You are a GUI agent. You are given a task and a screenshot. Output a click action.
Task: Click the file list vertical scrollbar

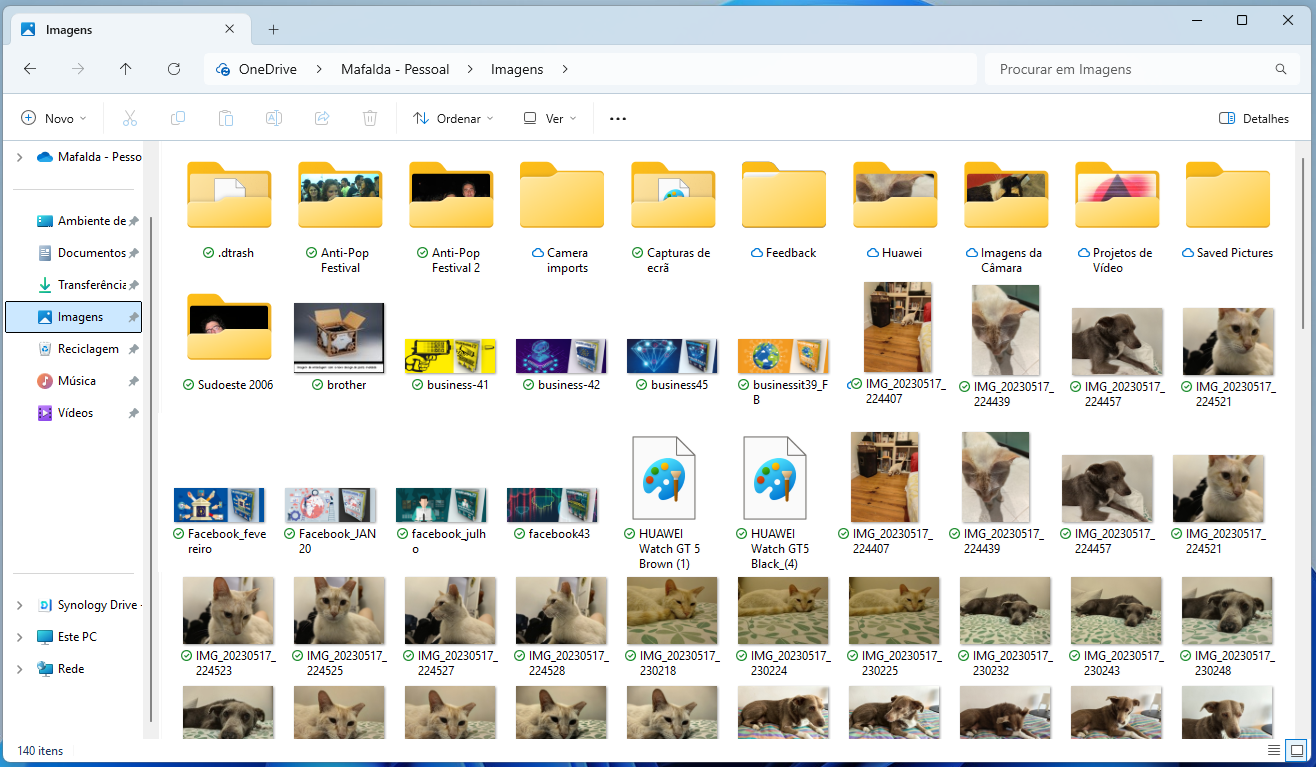pyautogui.click(x=1303, y=243)
